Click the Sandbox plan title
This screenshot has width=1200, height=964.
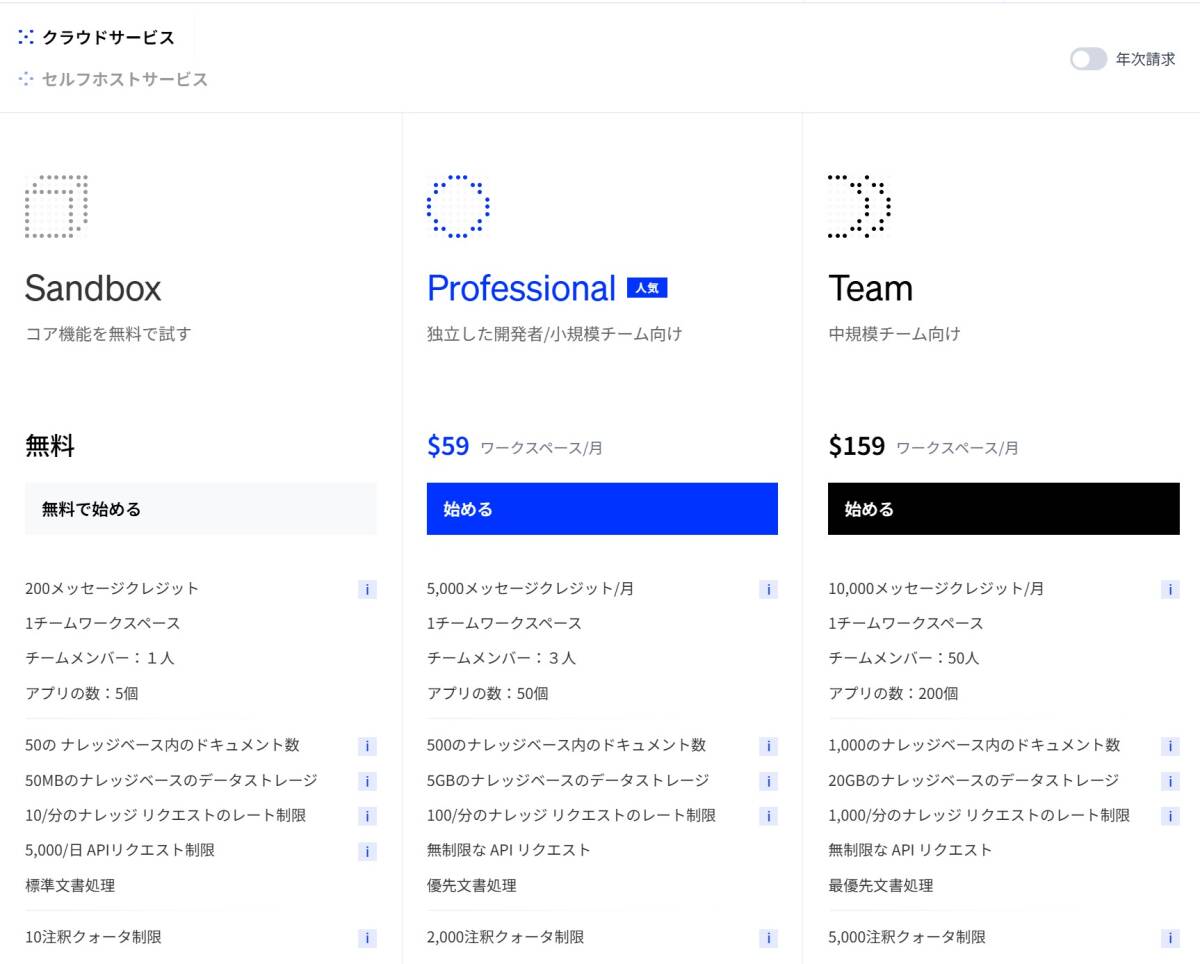pyautogui.click(x=93, y=288)
